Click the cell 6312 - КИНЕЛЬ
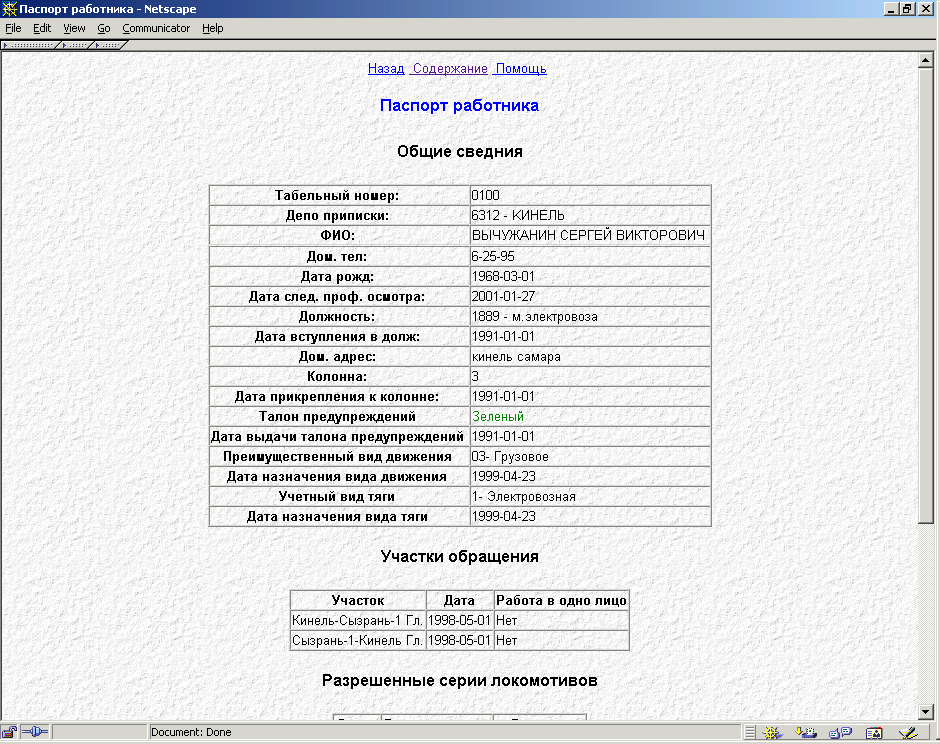 coord(590,215)
